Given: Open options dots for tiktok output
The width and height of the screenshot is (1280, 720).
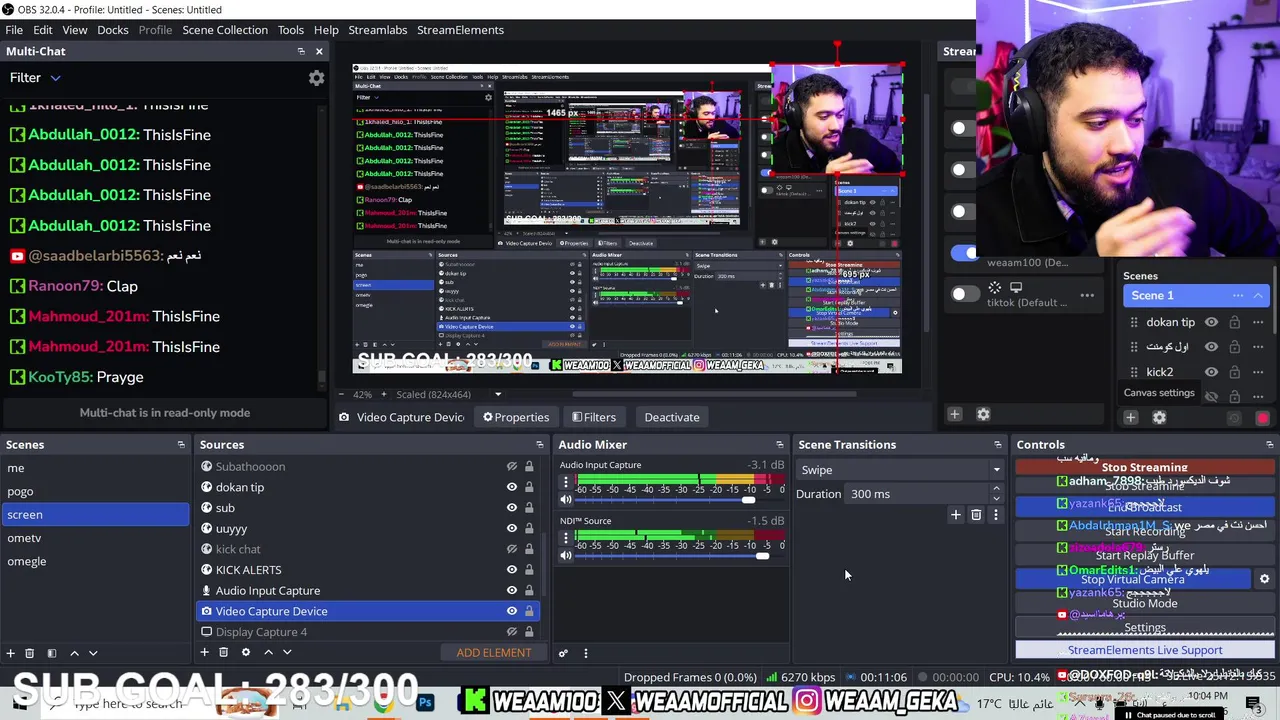Looking at the screenshot, I should [1087, 295].
